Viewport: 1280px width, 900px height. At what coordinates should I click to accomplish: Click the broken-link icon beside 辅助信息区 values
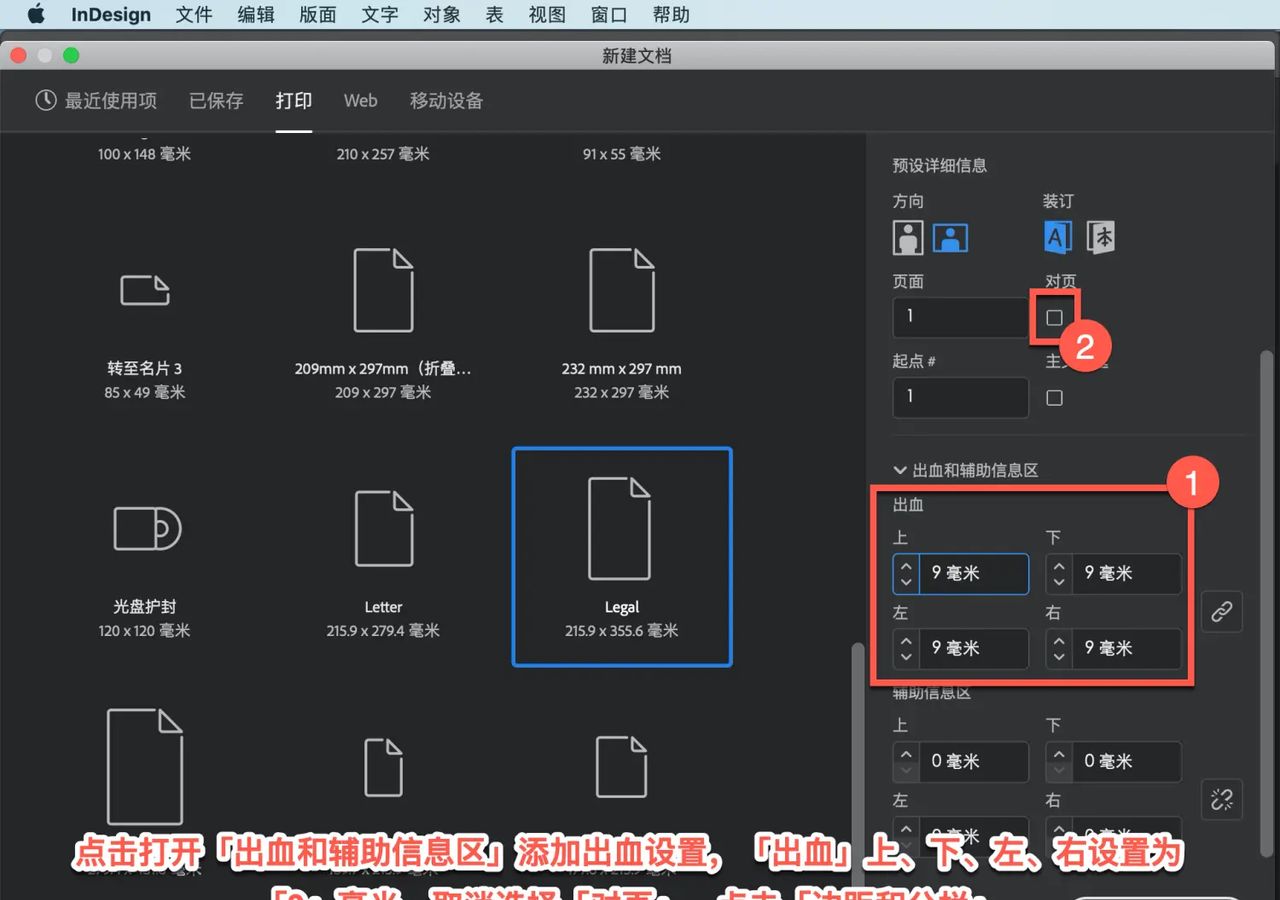click(x=1222, y=800)
